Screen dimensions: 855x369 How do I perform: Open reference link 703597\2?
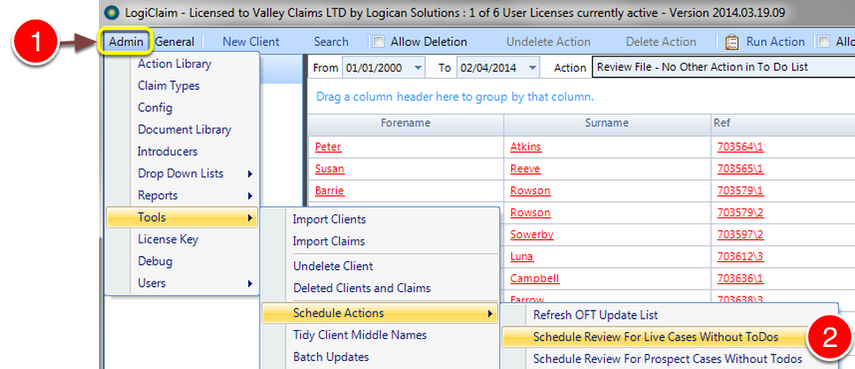click(x=740, y=234)
